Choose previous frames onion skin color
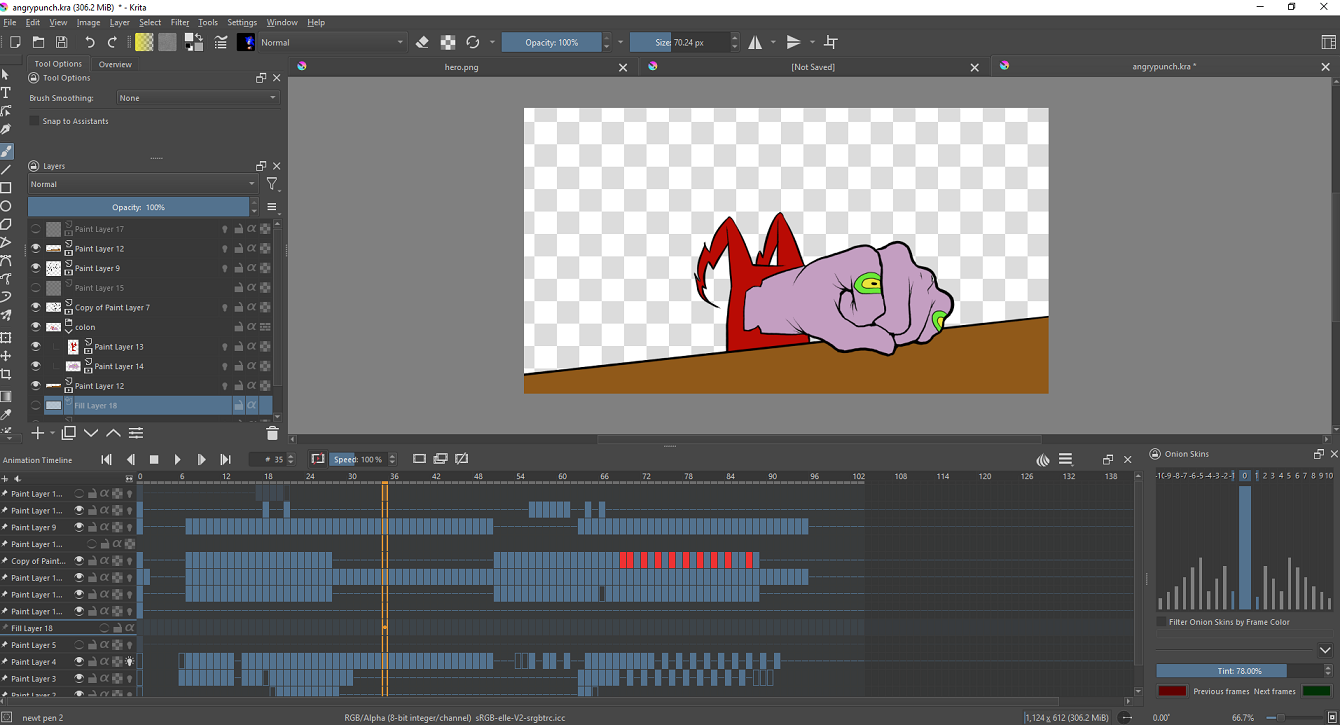 1172,691
